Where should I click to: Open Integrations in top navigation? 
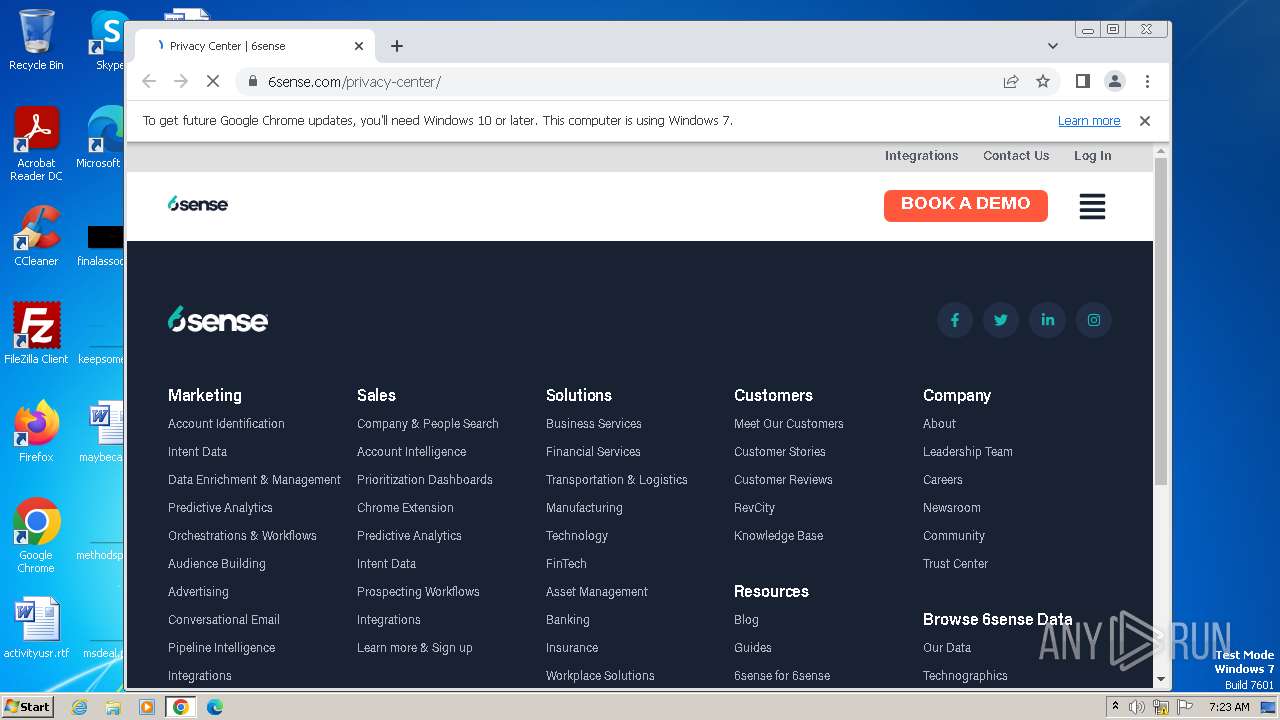pyautogui.click(x=921, y=156)
